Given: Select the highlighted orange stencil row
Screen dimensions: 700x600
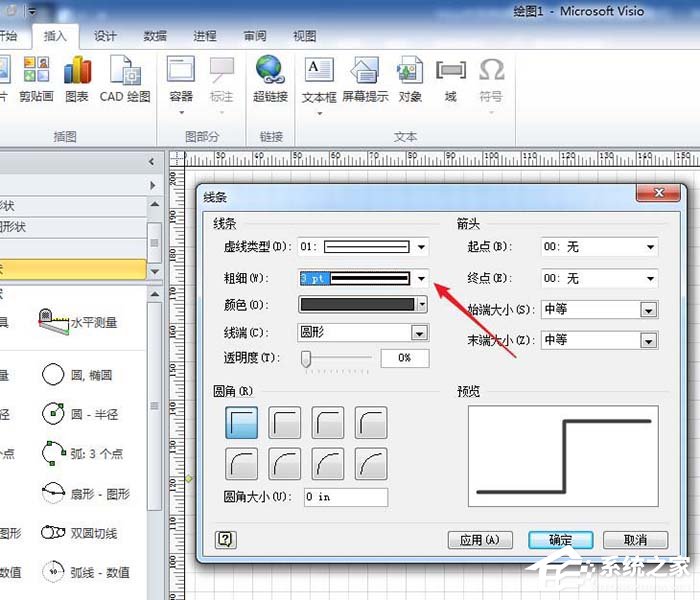Looking at the screenshot, I should click(x=73, y=269).
